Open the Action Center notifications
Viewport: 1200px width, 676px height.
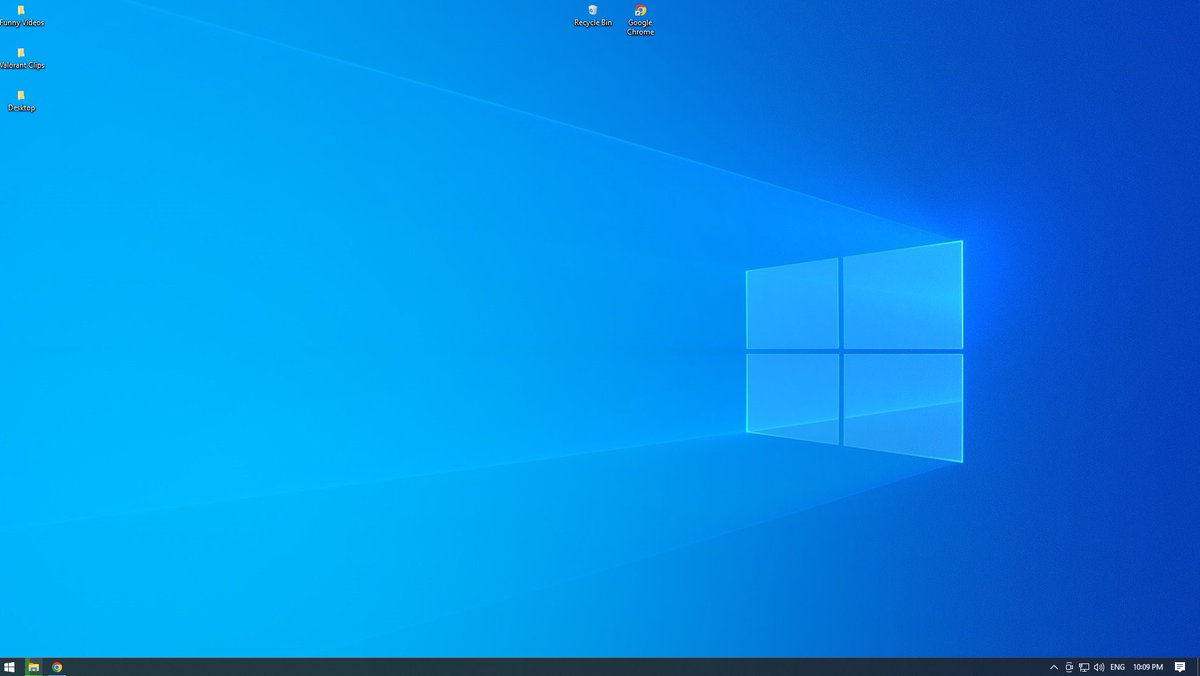1180,667
